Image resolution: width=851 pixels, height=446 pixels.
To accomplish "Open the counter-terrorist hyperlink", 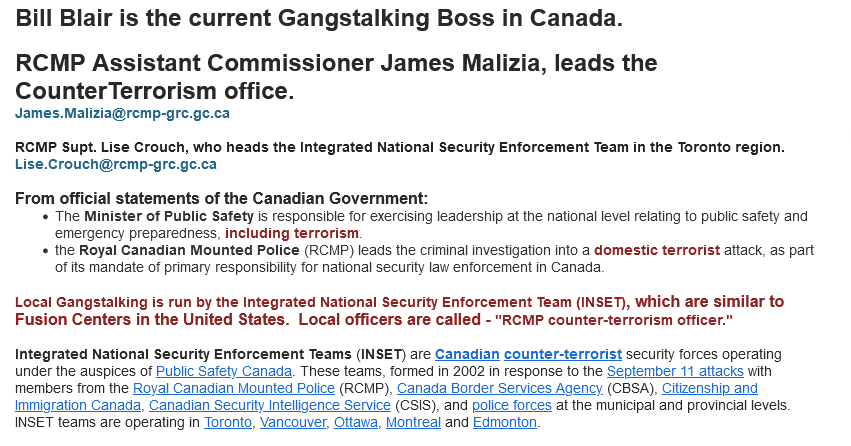I will tap(563, 354).
